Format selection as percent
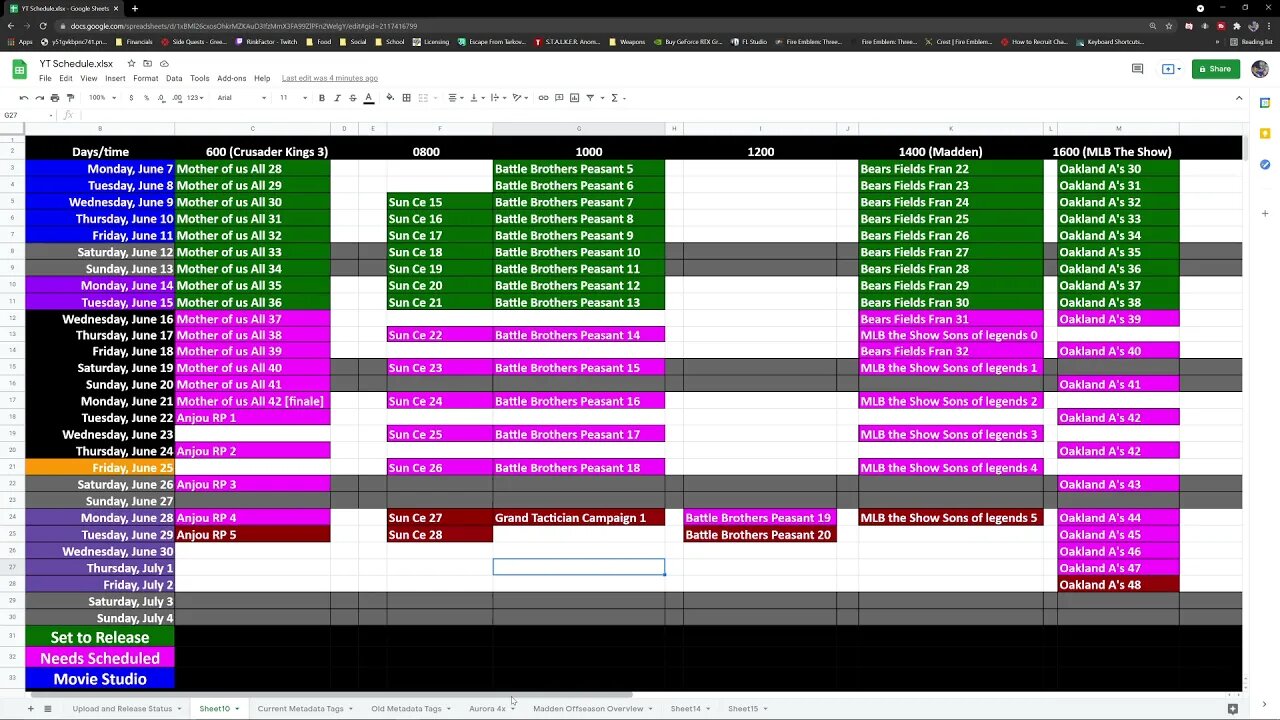This screenshot has height=720, width=1280. 147,98
